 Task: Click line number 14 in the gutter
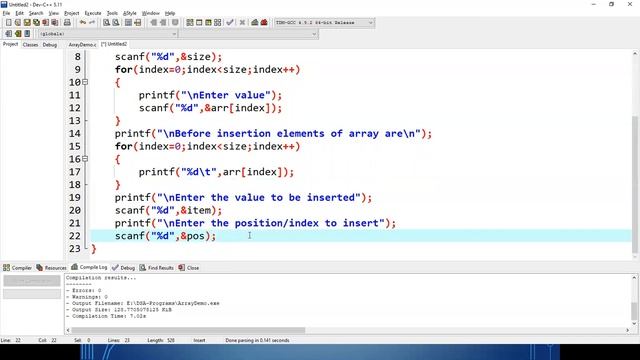coord(75,133)
